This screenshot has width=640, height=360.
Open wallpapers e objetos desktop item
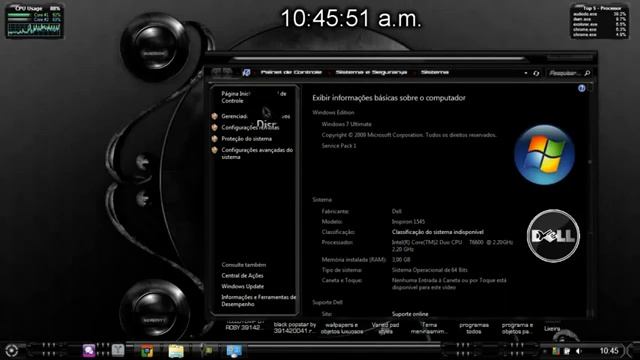342,328
